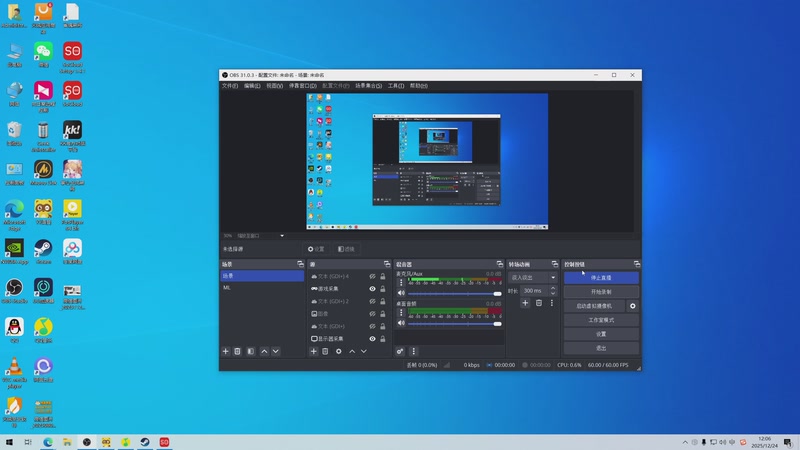Open virtual camera settings gear icon
Screen dimensions: 800x450
click(x=633, y=306)
